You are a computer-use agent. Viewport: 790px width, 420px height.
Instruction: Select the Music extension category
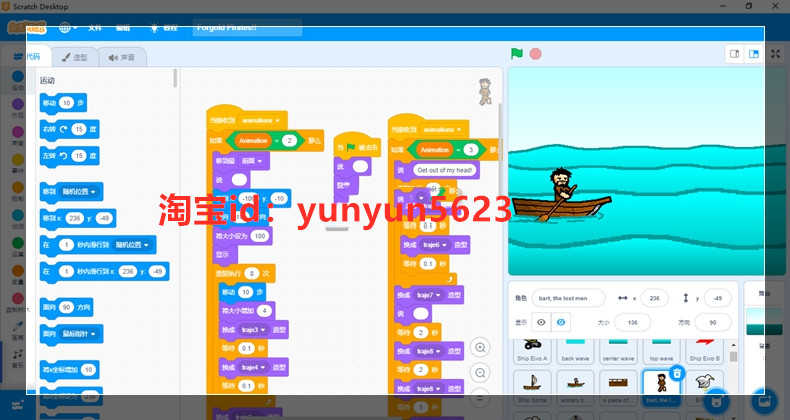(18, 357)
